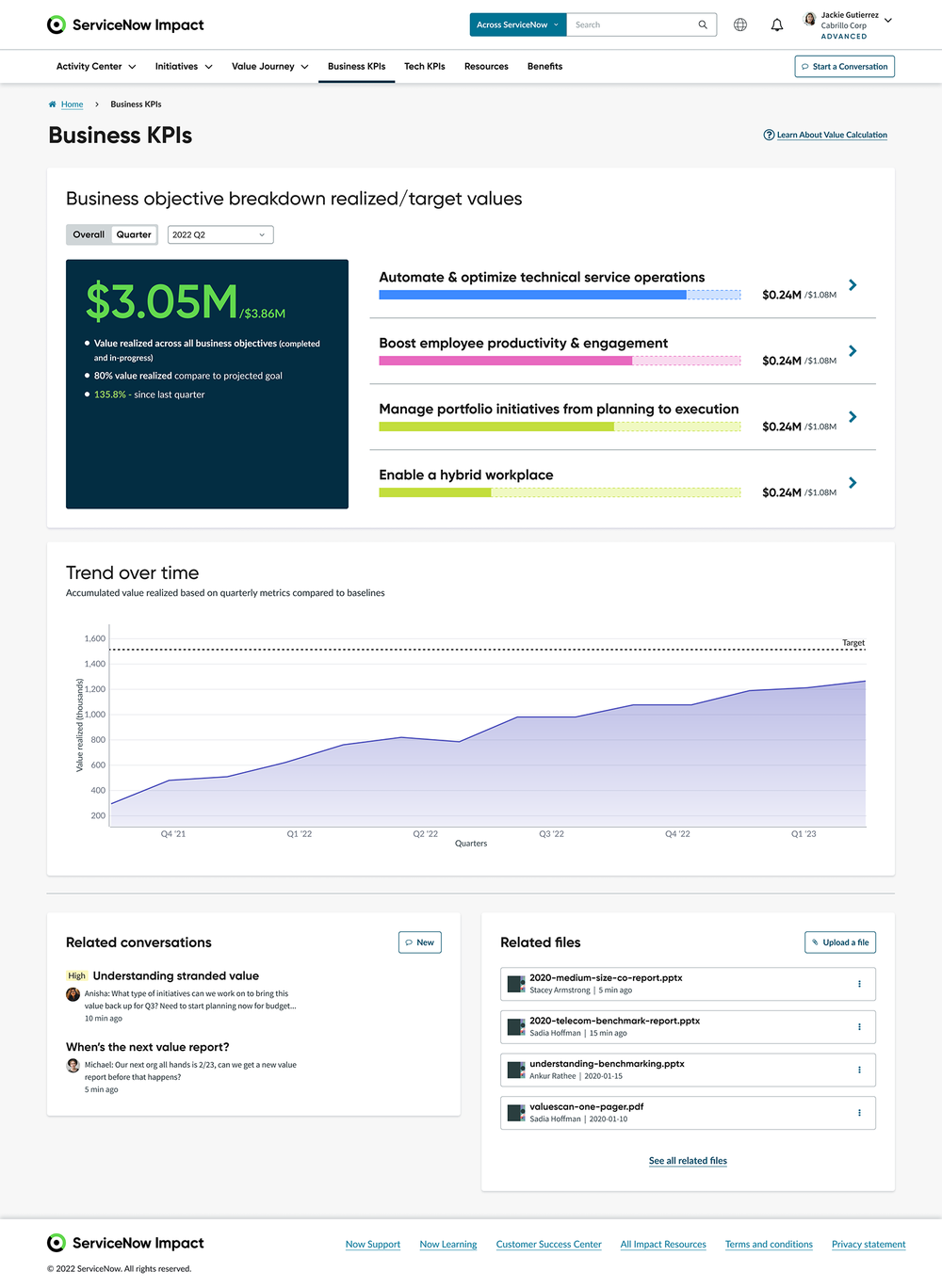The image size is (942, 1288).
Task: Open options for 2020-telecom-benchmark-report.pptx
Action: pos(859,1027)
